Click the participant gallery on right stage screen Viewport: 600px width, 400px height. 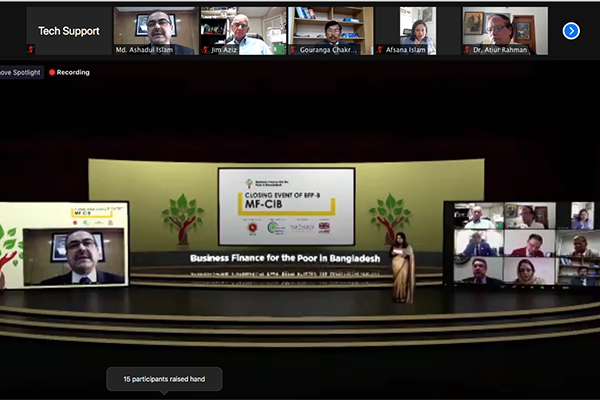pyautogui.click(x=524, y=244)
